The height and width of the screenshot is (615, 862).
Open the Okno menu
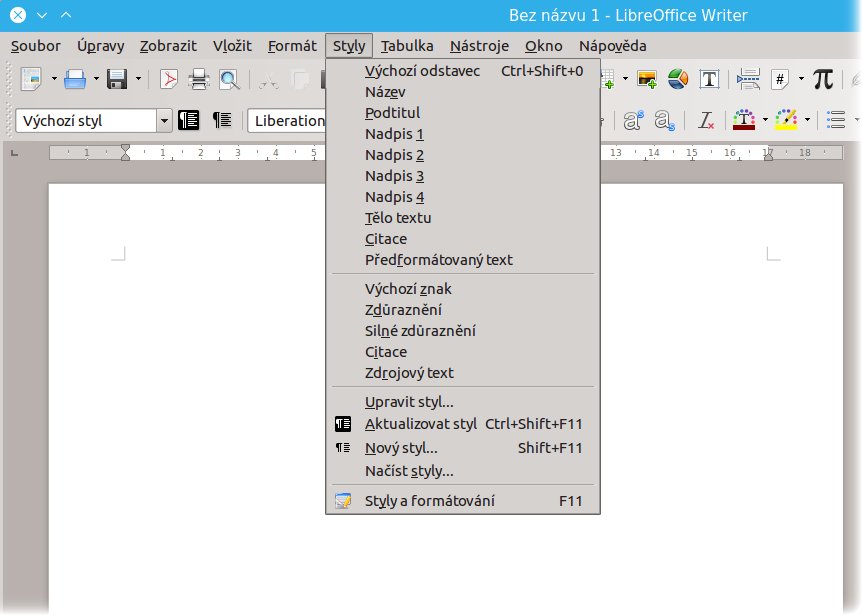(x=543, y=46)
